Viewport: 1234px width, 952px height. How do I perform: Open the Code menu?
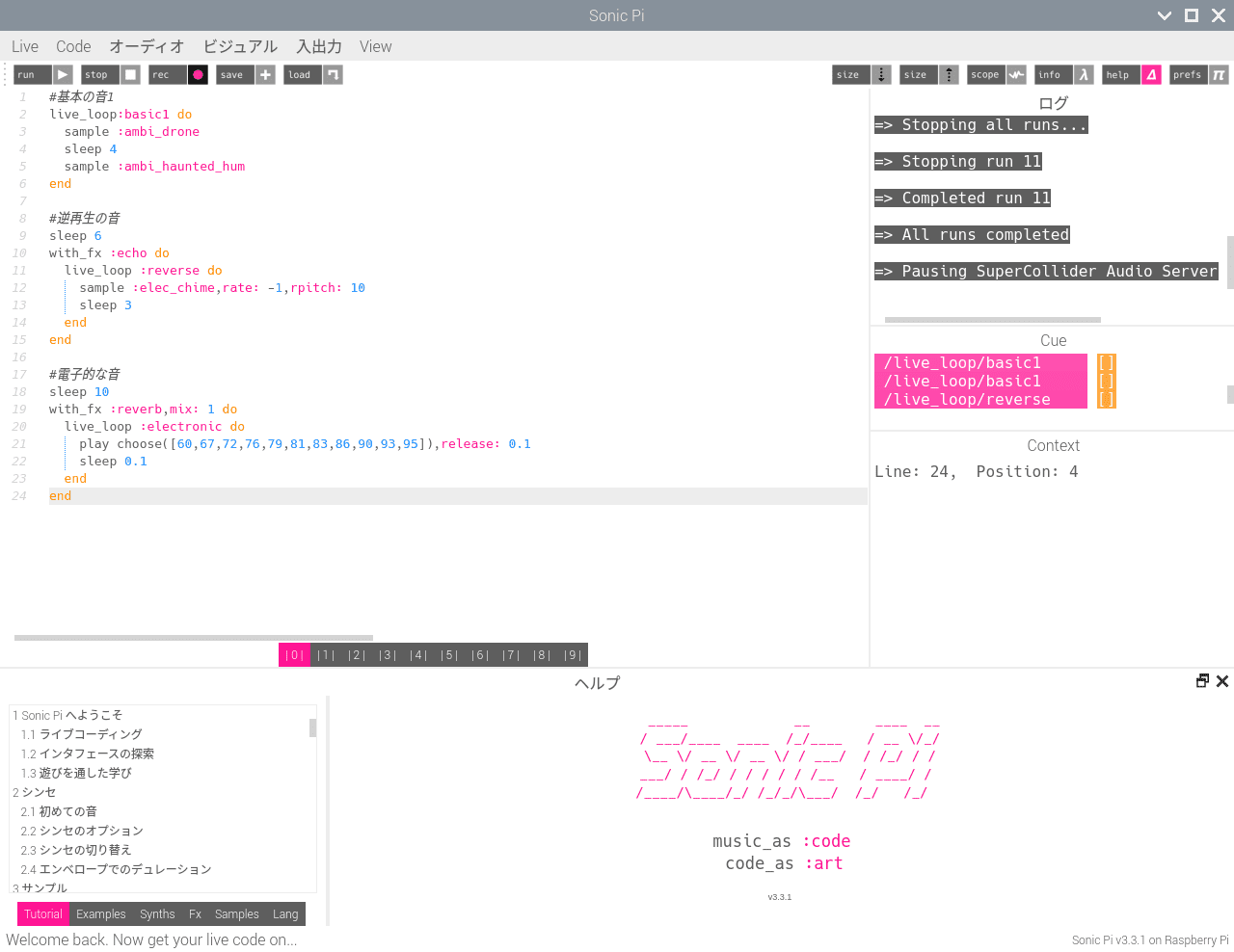(73, 46)
